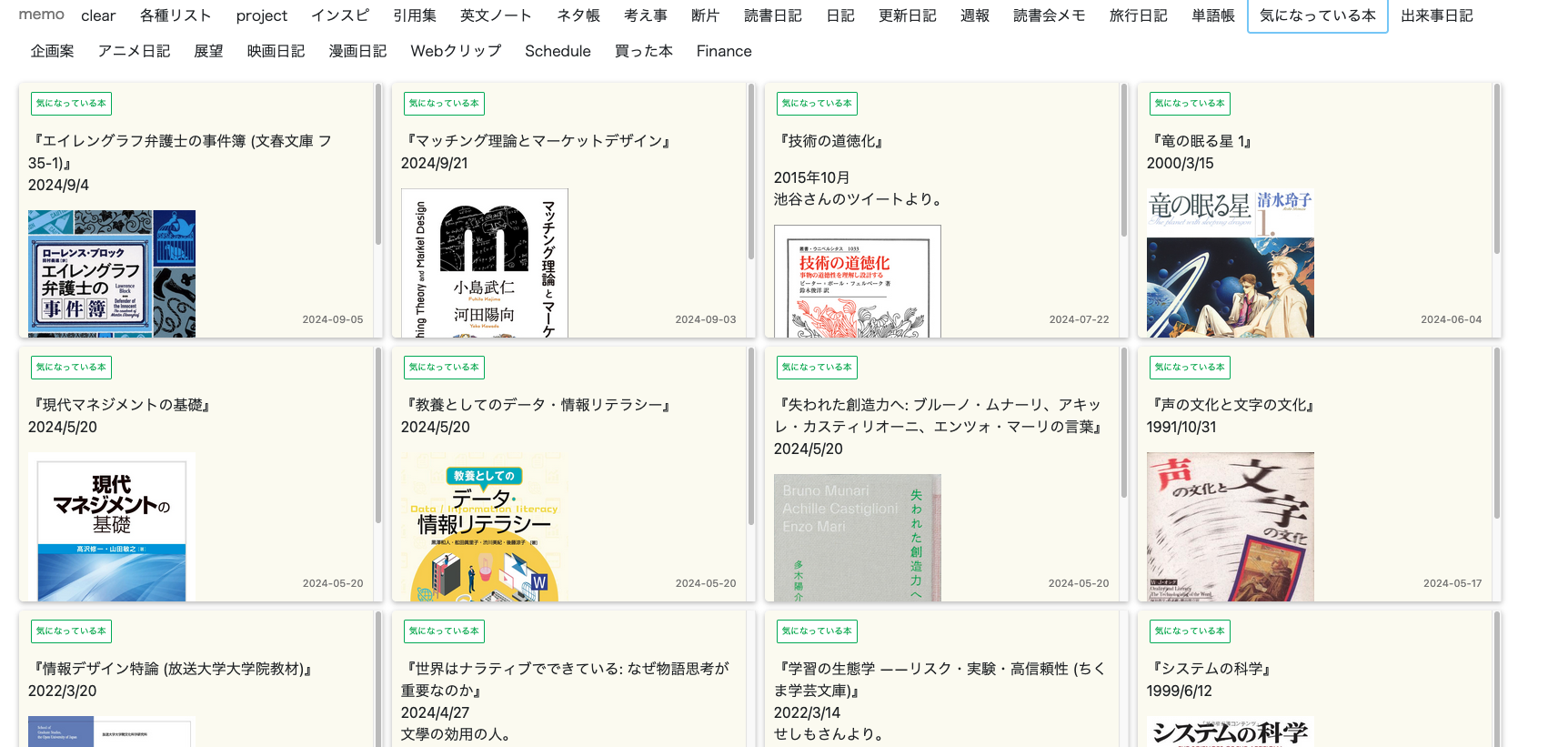The height and width of the screenshot is (747, 1568).
Task: Switch to アニメ日記 tab
Action: [x=135, y=51]
